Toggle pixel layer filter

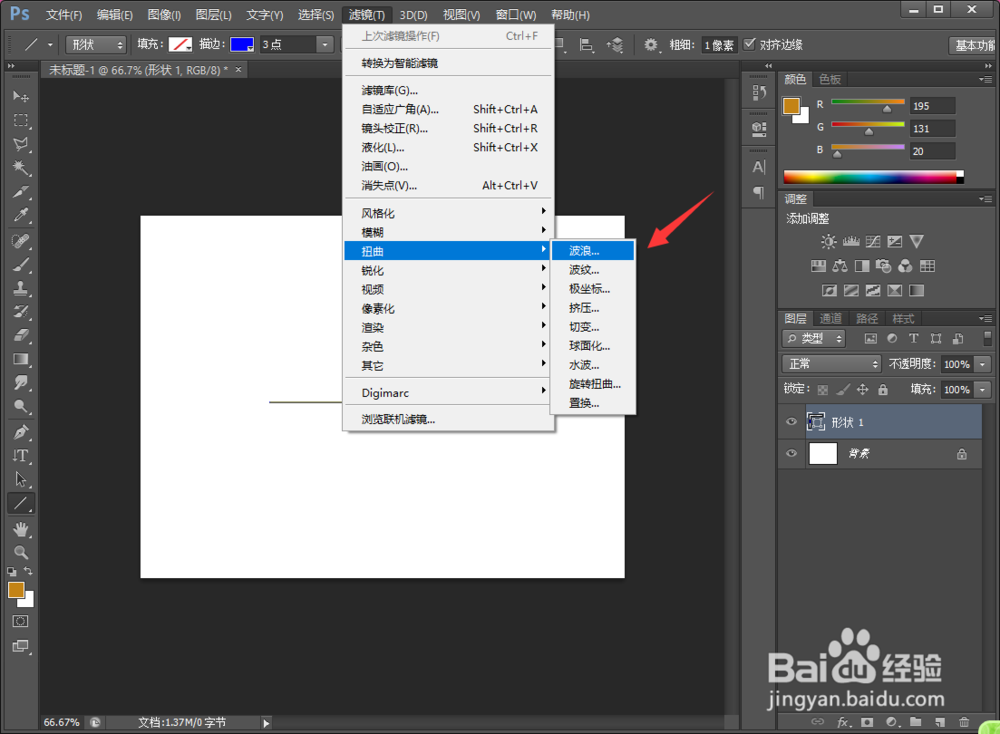(871, 339)
